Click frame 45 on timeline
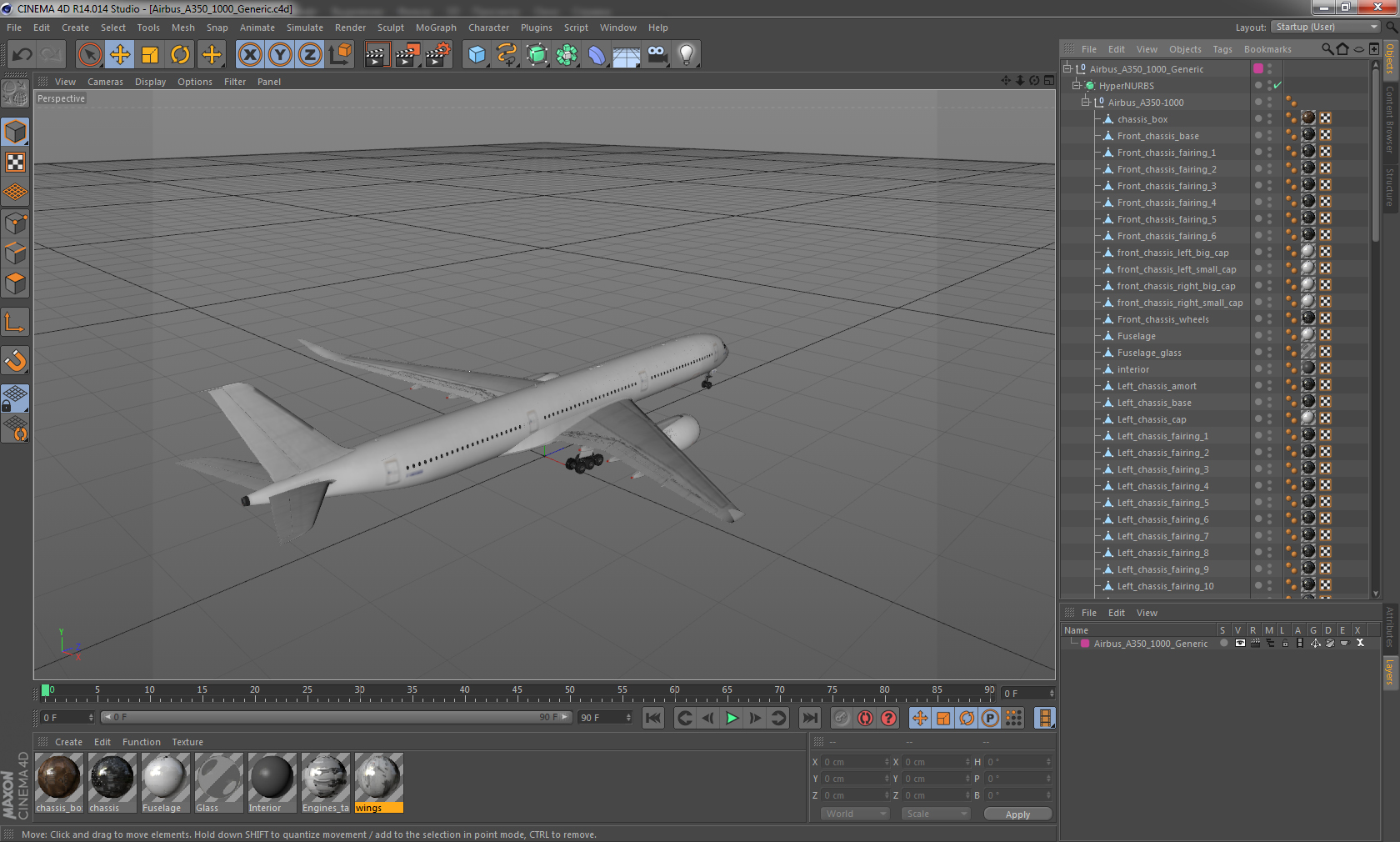This screenshot has width=1400, height=842. pos(517,691)
